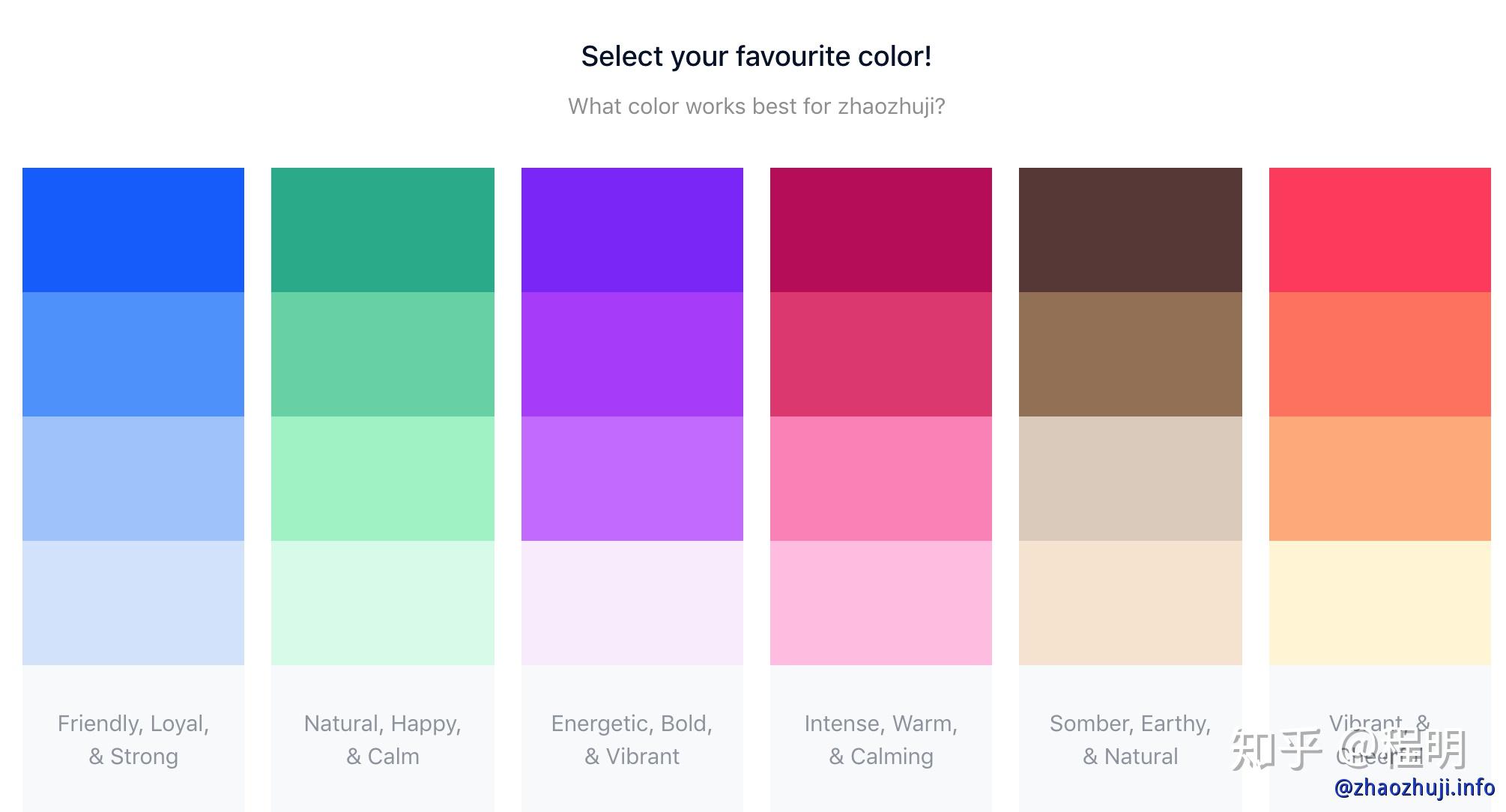Choose the medium pink swatch
This screenshot has width=1506, height=812.
881,478
